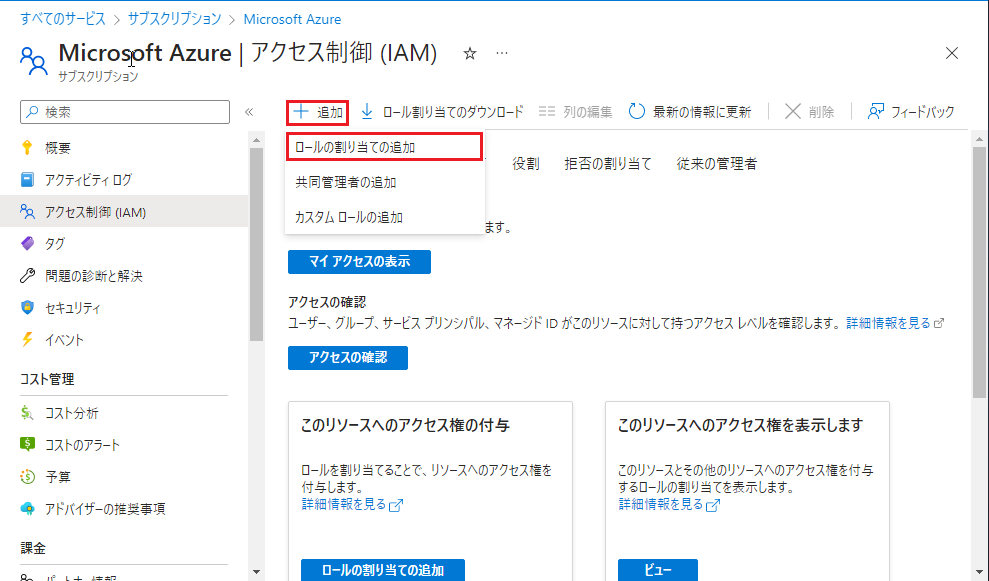Choose カスタム ロールの追加 menu entry
This screenshot has height=581, width=989.
(x=349, y=217)
